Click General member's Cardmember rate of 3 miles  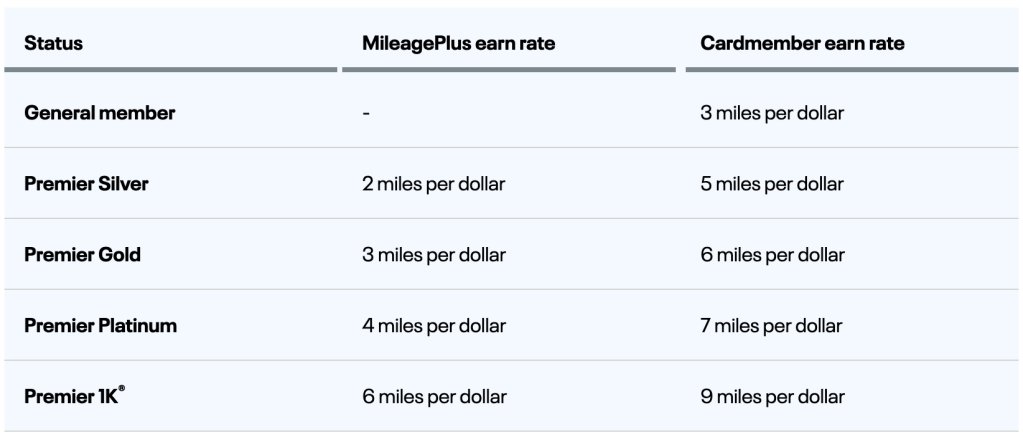tap(772, 113)
